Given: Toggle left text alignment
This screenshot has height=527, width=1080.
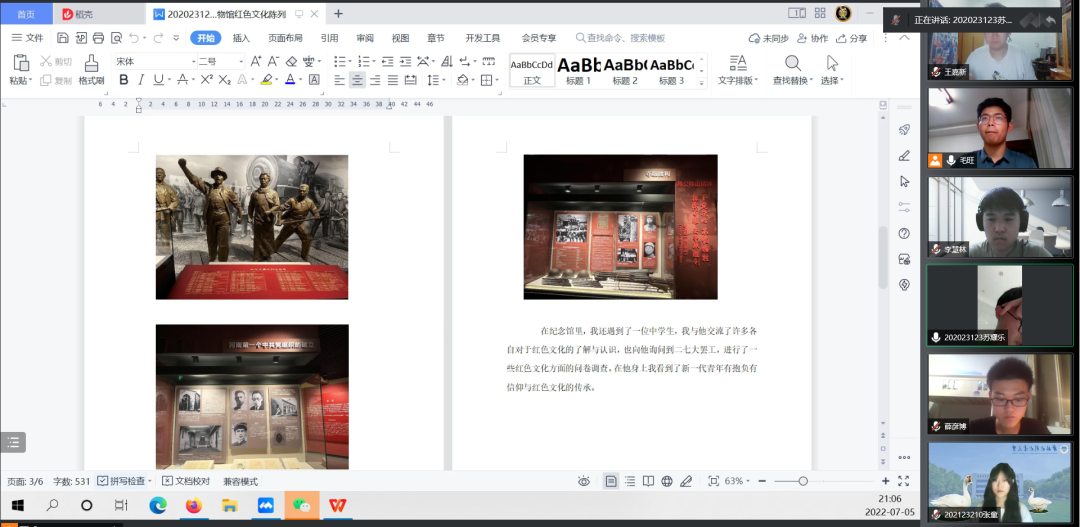Looking at the screenshot, I should 340,80.
